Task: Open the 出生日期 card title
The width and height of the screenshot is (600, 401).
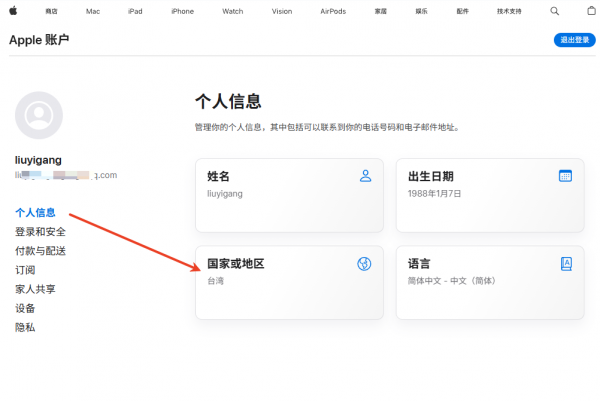Action: (431, 176)
